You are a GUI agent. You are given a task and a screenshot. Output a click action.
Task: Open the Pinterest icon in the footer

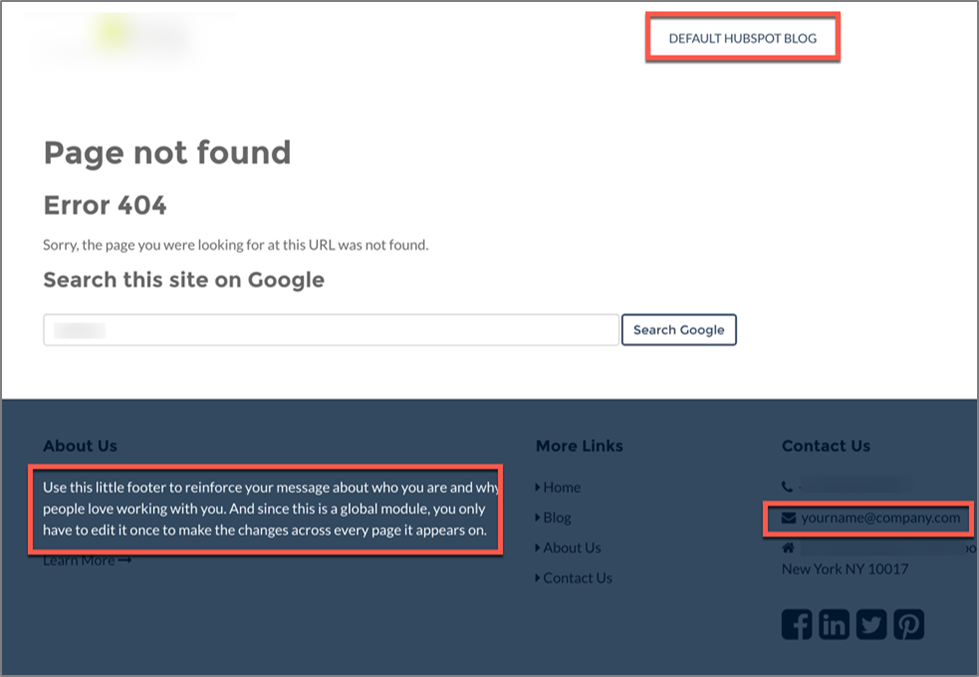907,623
